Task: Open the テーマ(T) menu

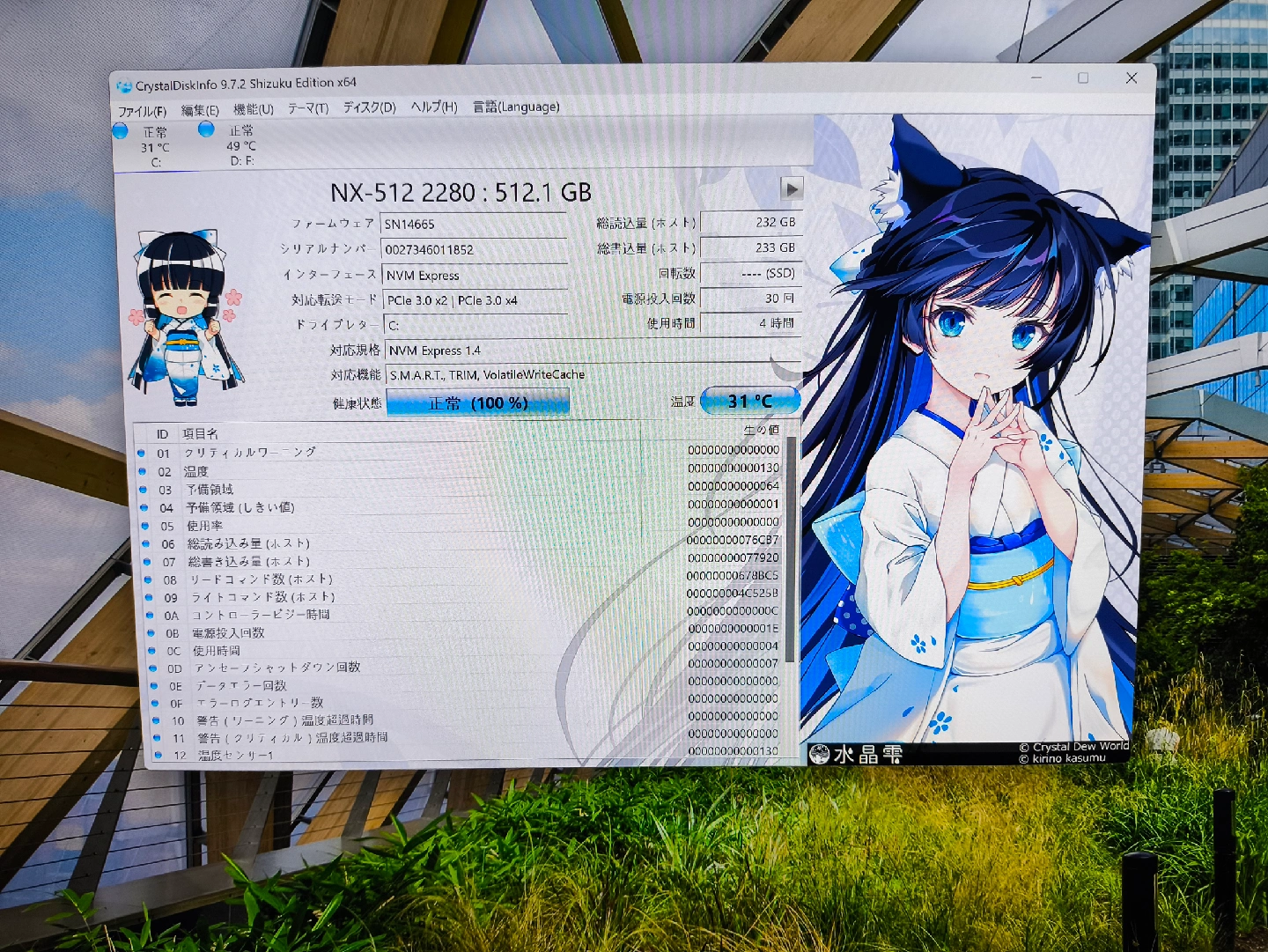Action: click(x=307, y=108)
